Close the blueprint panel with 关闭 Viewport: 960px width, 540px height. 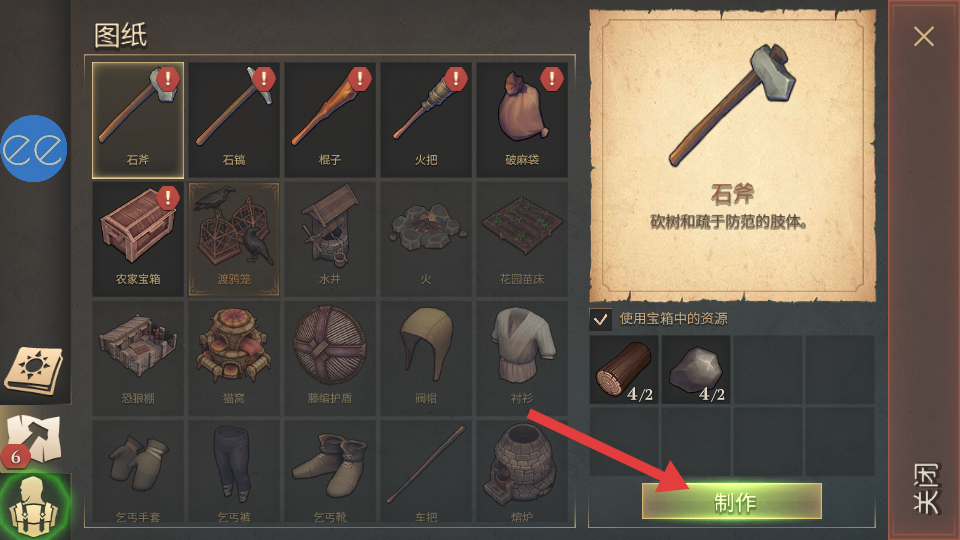click(924, 269)
